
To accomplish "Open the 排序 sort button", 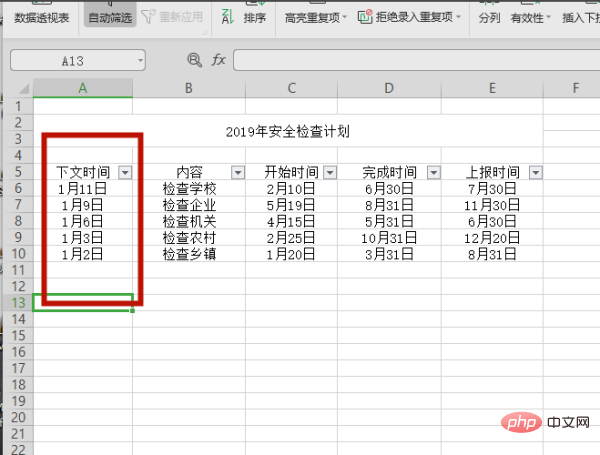I will point(254,18).
